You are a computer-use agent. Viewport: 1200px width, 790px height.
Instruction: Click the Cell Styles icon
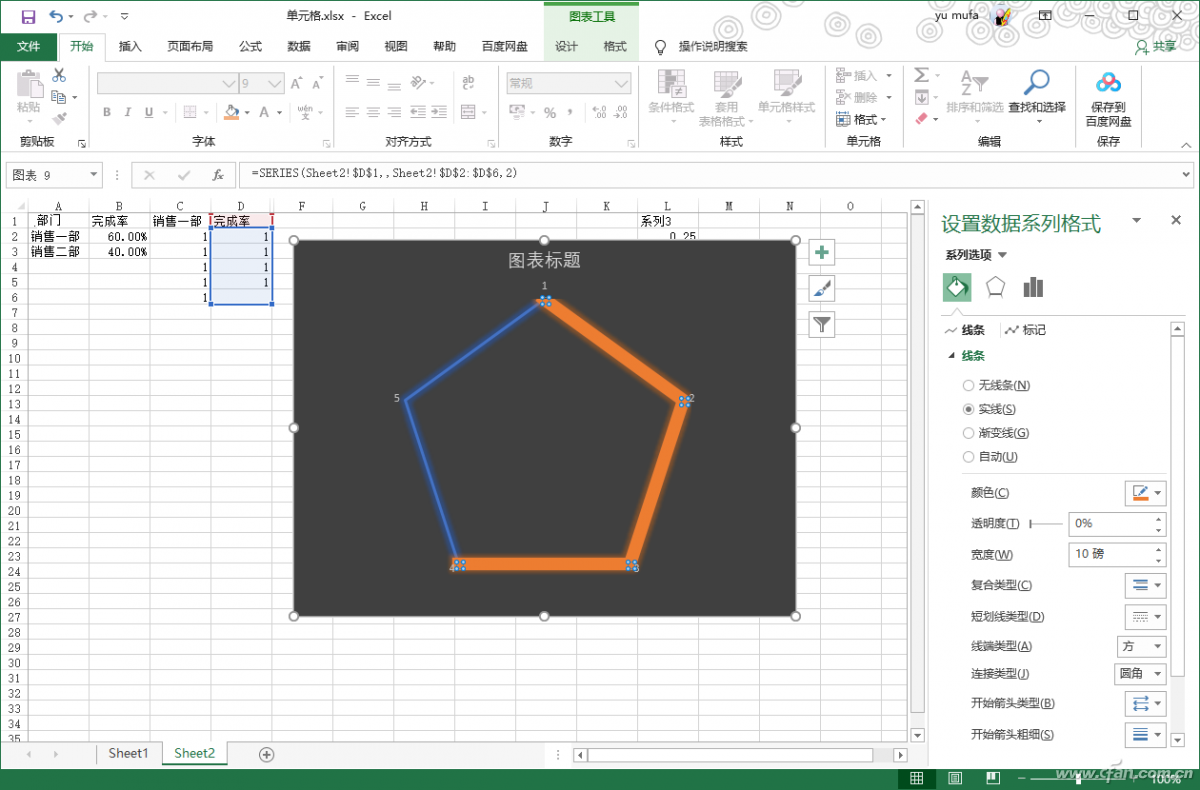click(787, 83)
